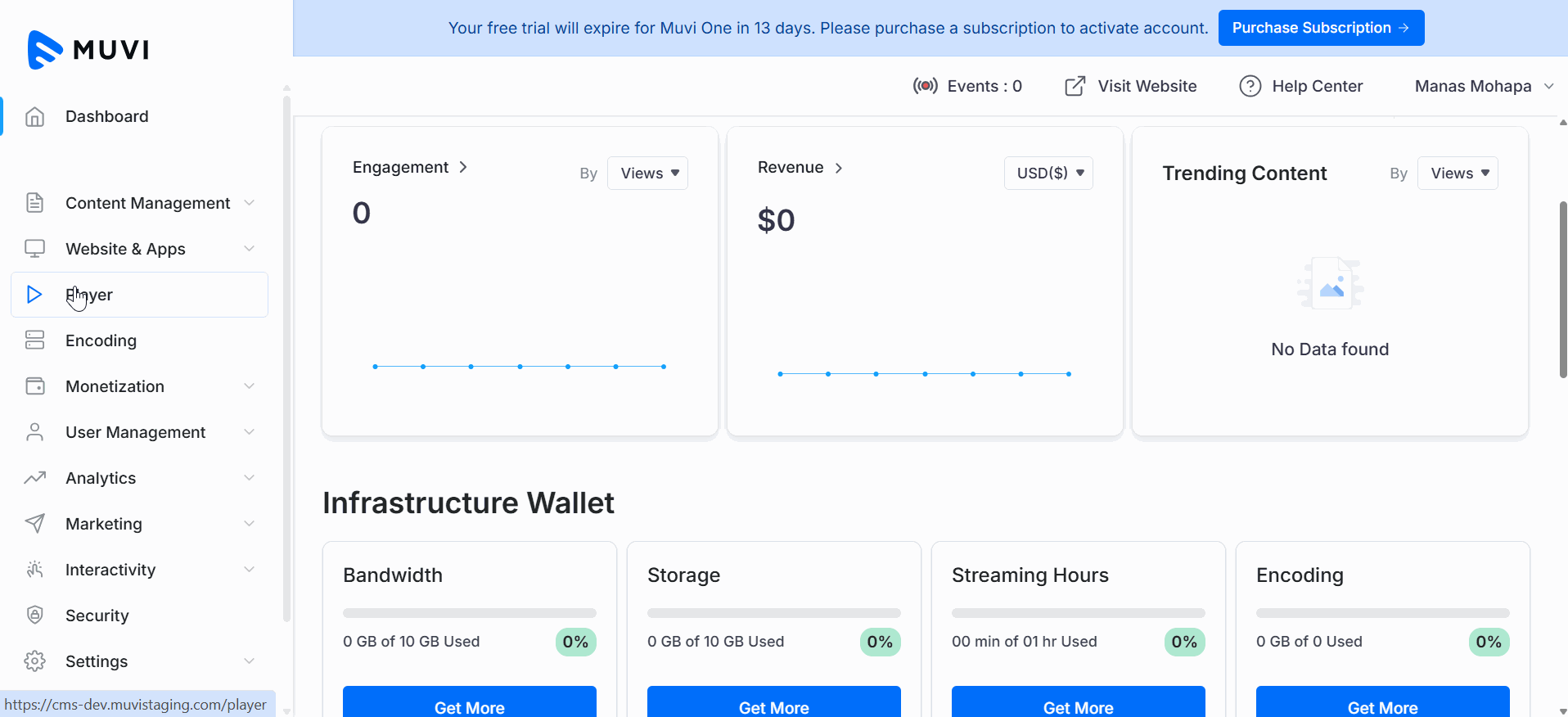Click the Storage usage progress bar
1568x717 pixels.
[x=773, y=613]
